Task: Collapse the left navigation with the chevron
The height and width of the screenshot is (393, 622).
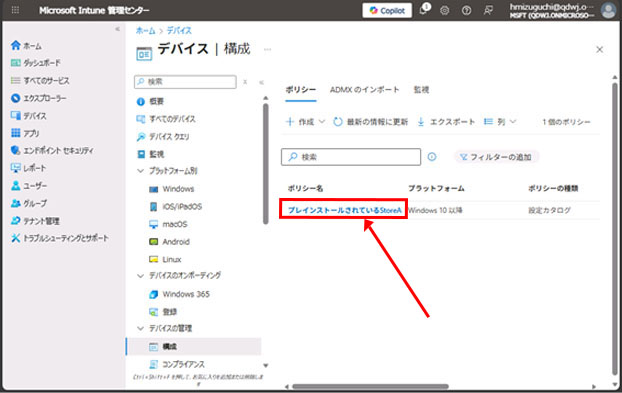Action: [x=117, y=29]
